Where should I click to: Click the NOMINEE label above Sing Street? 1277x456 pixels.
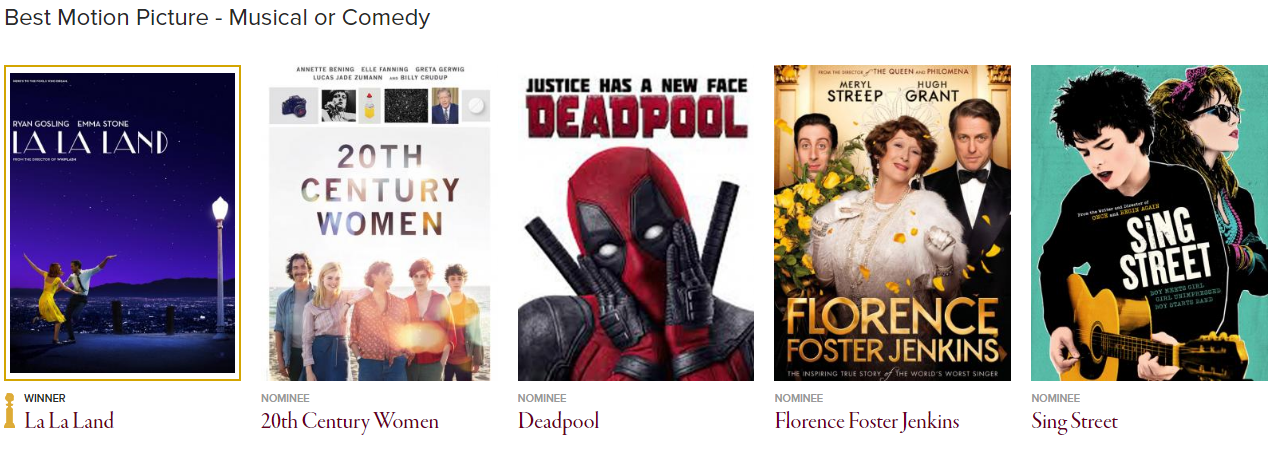click(1055, 398)
